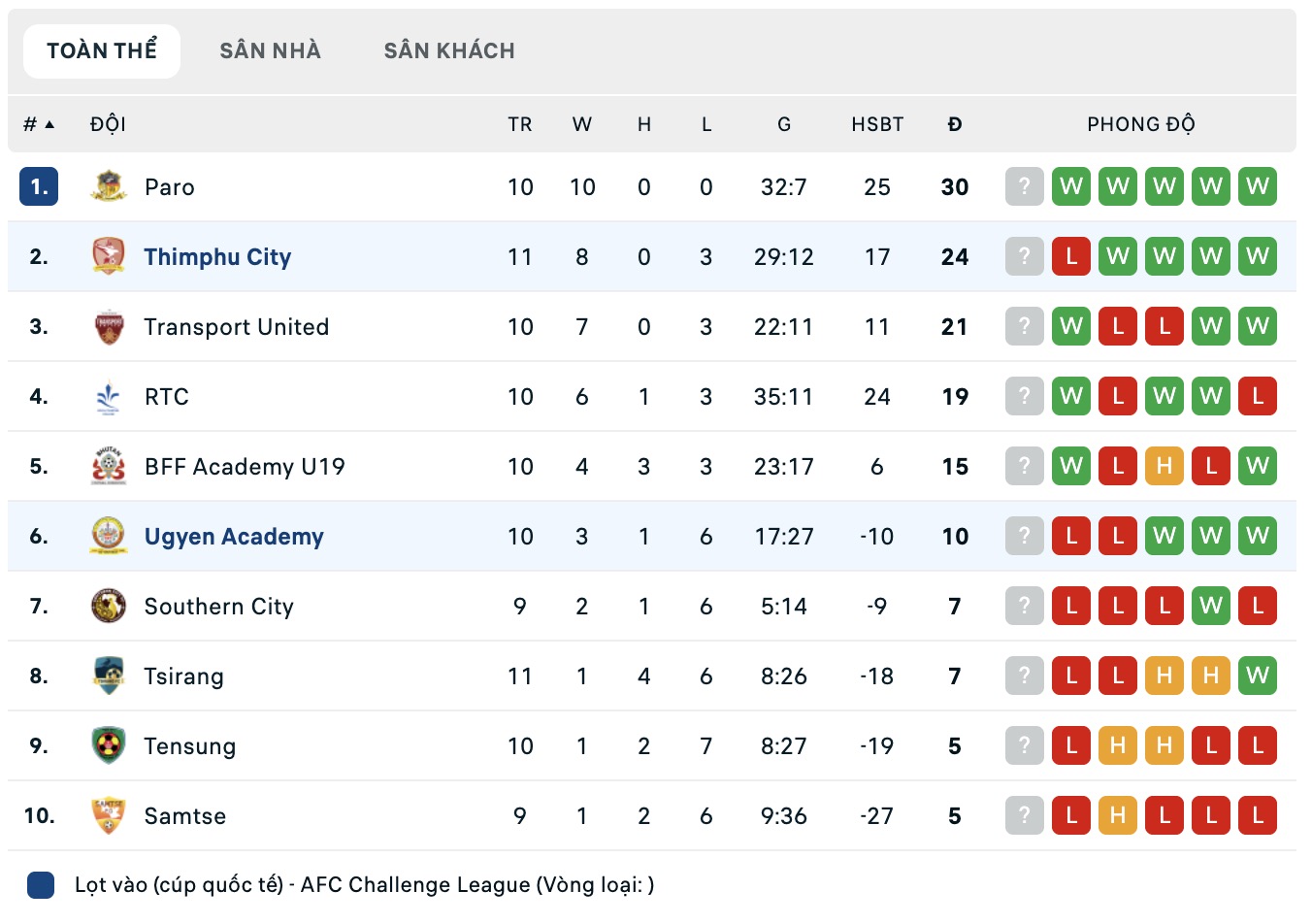Image resolution: width=1312 pixels, height=924 pixels.
Task: Click the Transport United crest icon
Action: tap(109, 326)
